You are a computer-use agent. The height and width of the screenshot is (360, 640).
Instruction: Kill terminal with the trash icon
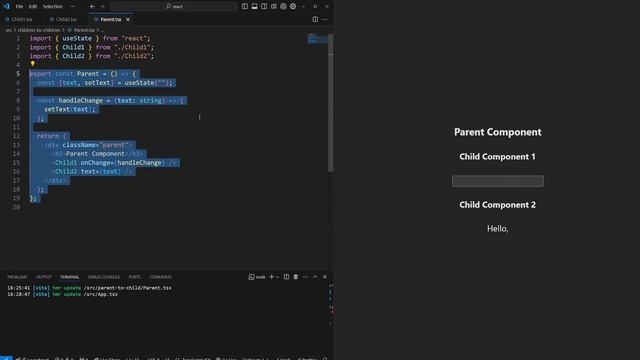tap(296, 277)
